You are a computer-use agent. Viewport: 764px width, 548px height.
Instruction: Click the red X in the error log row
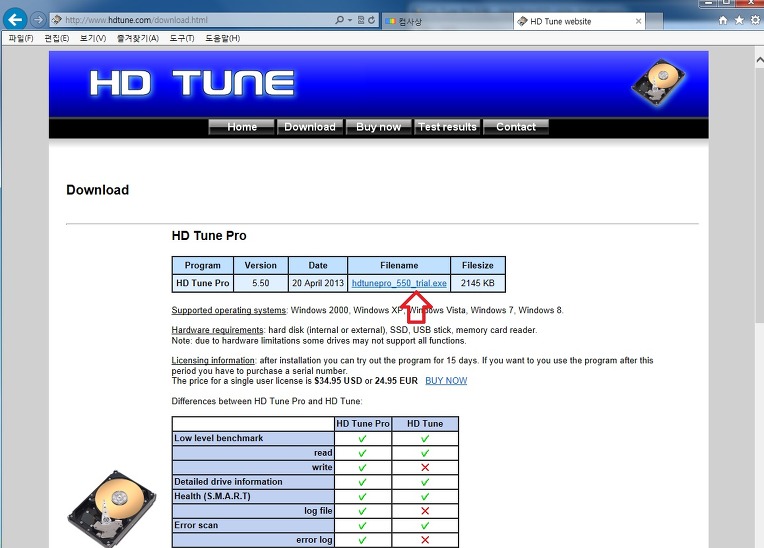pos(425,540)
